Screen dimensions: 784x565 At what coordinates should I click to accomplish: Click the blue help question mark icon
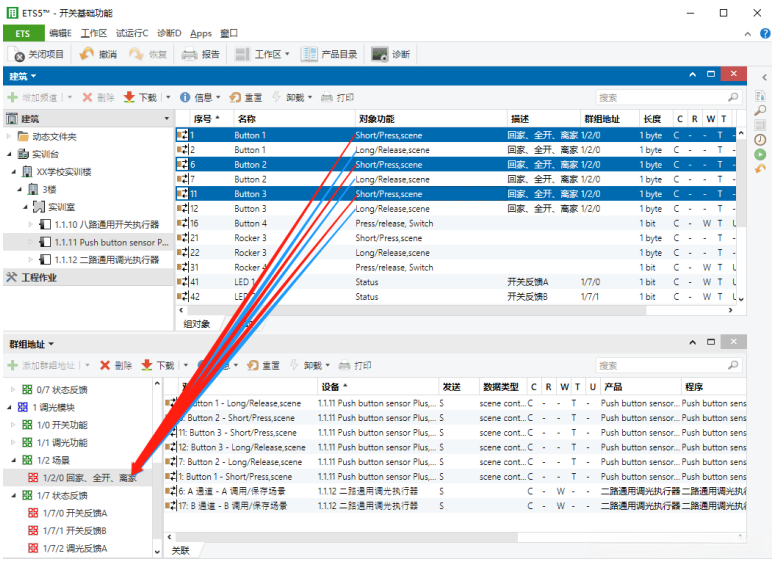click(x=765, y=34)
